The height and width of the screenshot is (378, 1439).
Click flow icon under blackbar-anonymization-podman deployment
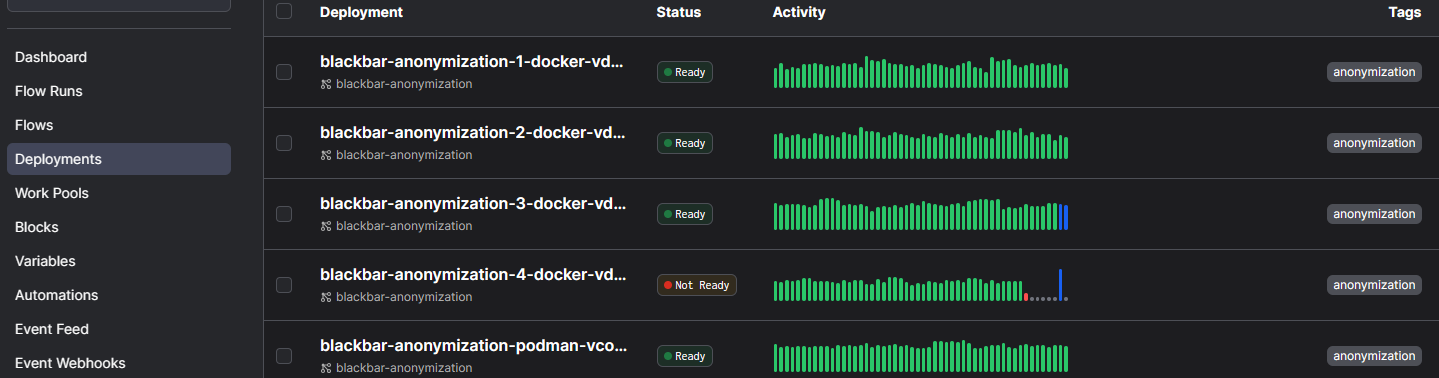[325, 368]
